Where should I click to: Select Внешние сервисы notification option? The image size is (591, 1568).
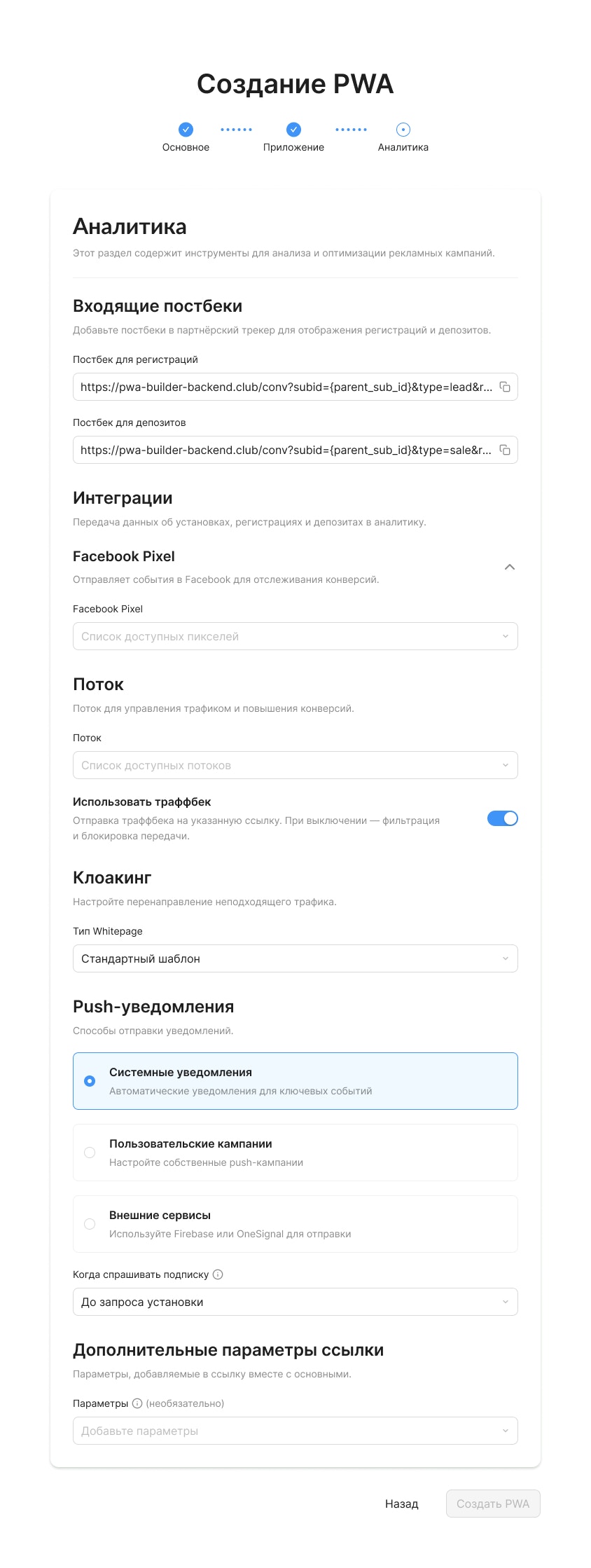click(295, 1223)
